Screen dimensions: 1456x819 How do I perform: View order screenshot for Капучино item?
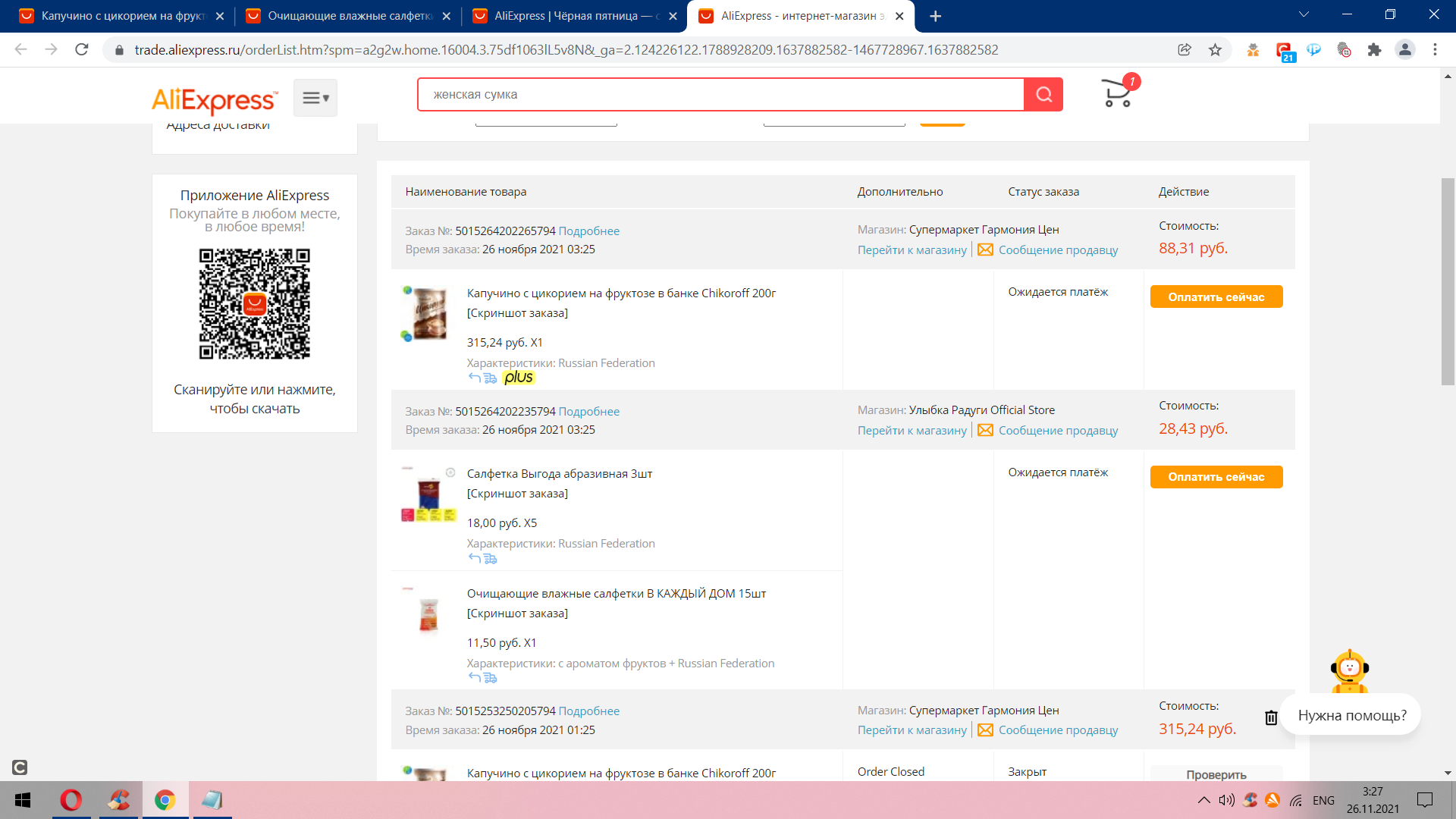517,313
